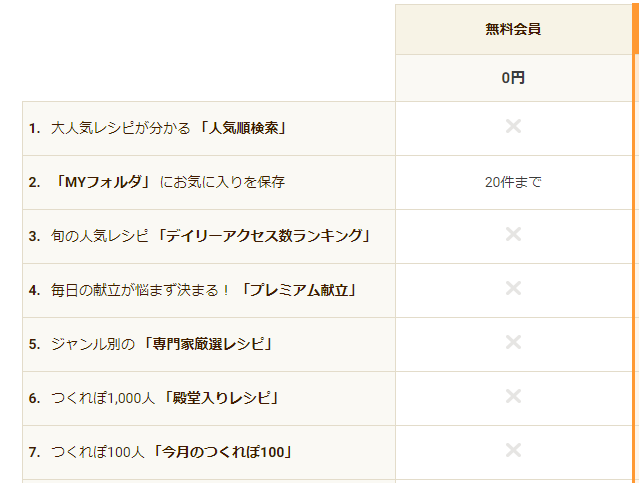Open the 「専門家厳選レシピ」 feature text
Screen dimensions: 639x483
[x=209, y=344]
